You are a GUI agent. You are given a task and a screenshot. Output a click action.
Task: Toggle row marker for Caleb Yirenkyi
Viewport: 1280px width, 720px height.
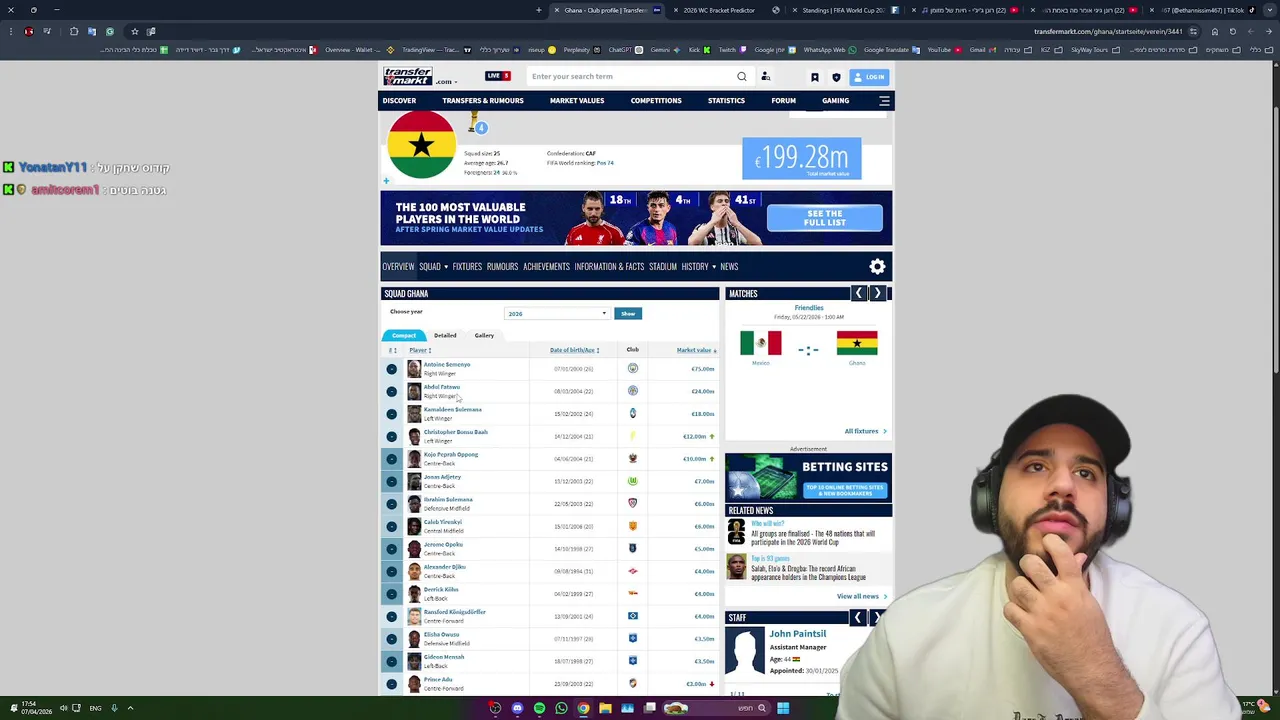click(x=391, y=526)
